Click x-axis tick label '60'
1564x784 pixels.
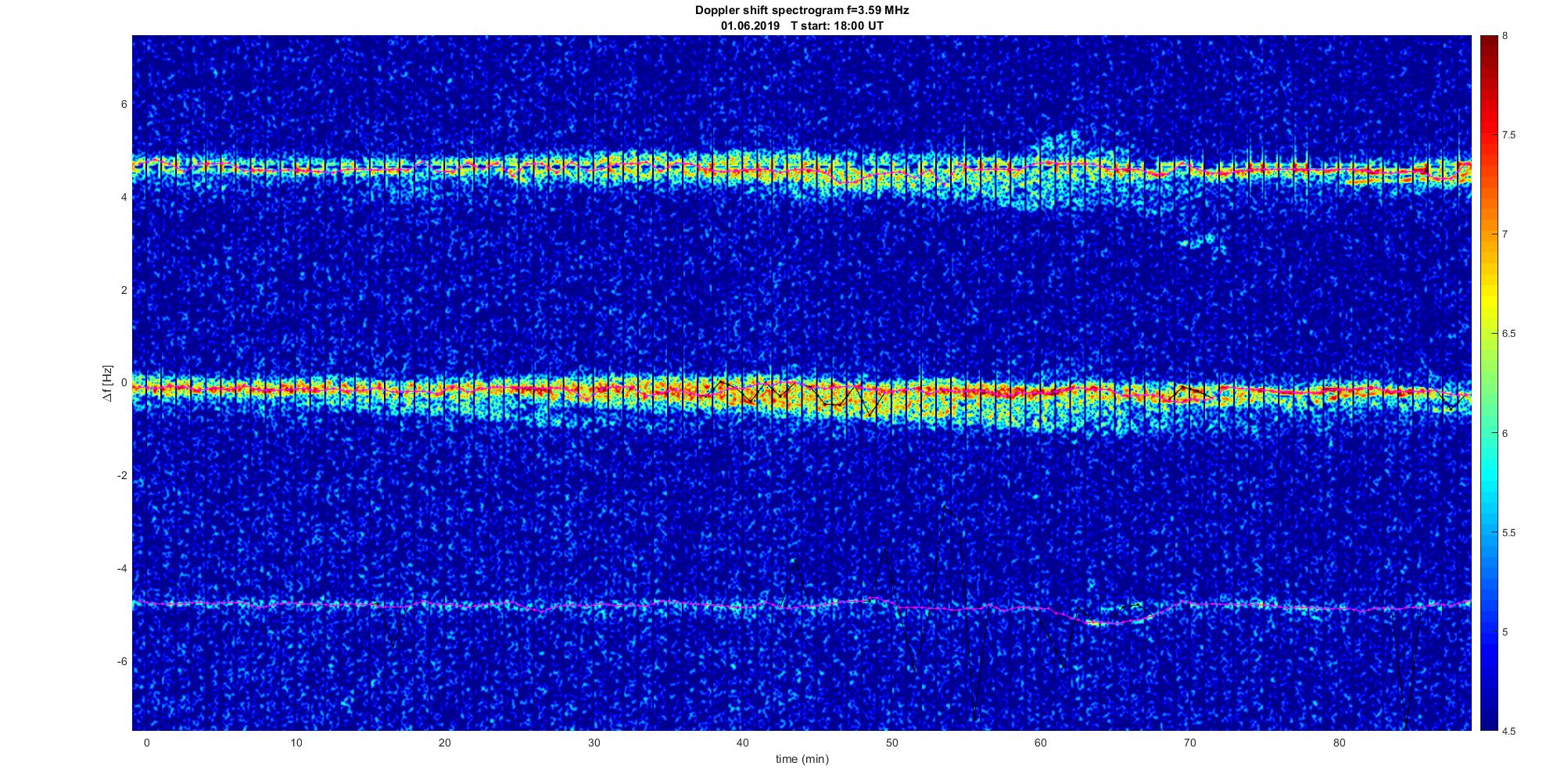coord(1040,743)
